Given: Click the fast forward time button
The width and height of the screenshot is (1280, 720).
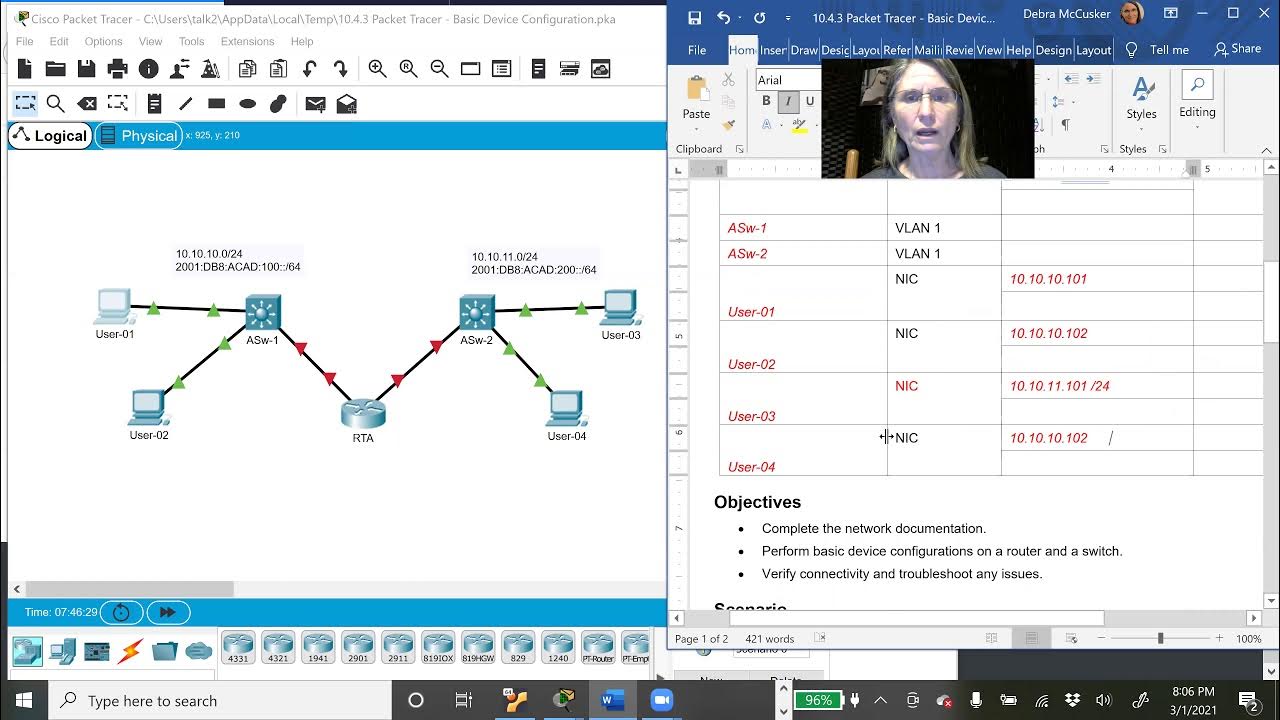Looking at the screenshot, I should 168,612.
